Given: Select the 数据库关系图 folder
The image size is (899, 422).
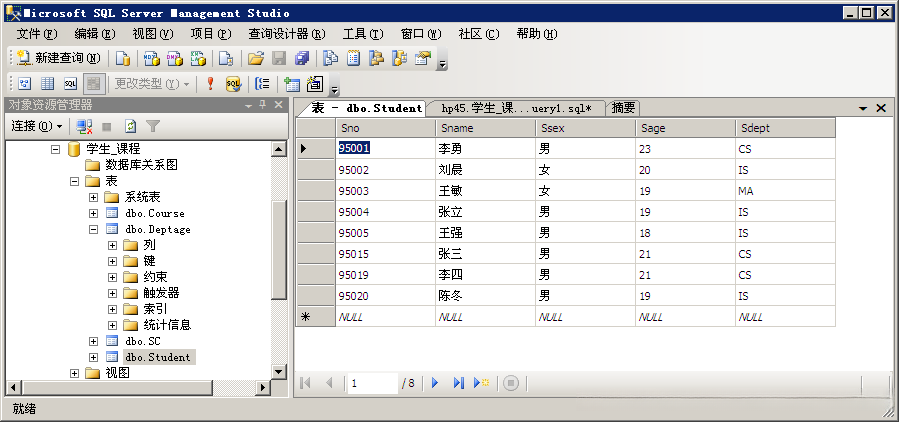Looking at the screenshot, I should tap(141, 165).
